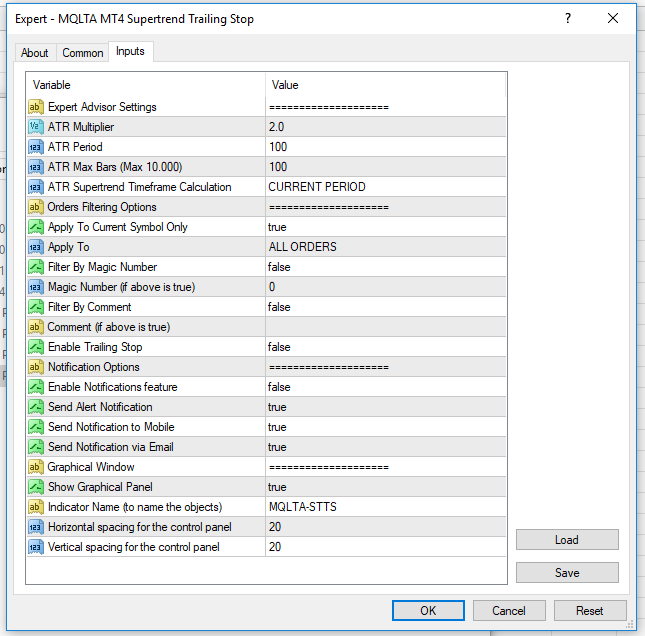645x636 pixels.
Task: Select the Expert Advisor Settings label
Action: coord(102,107)
